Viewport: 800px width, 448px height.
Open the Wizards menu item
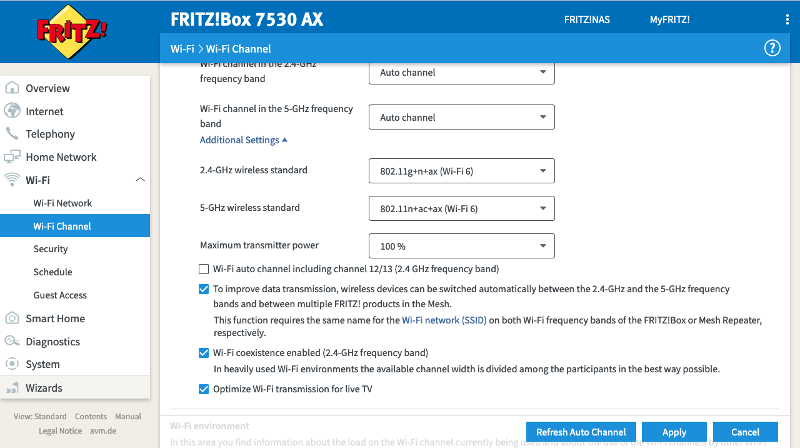point(75,388)
